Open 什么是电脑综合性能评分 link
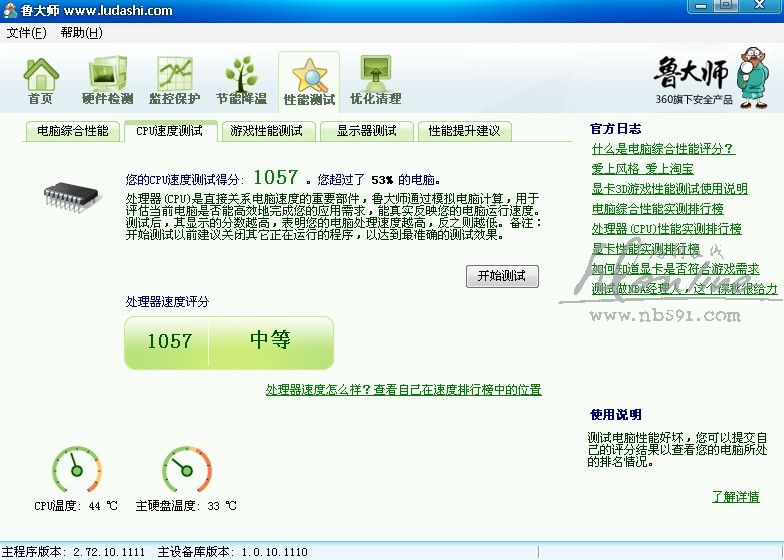The height and width of the screenshot is (560, 784). 662,149
